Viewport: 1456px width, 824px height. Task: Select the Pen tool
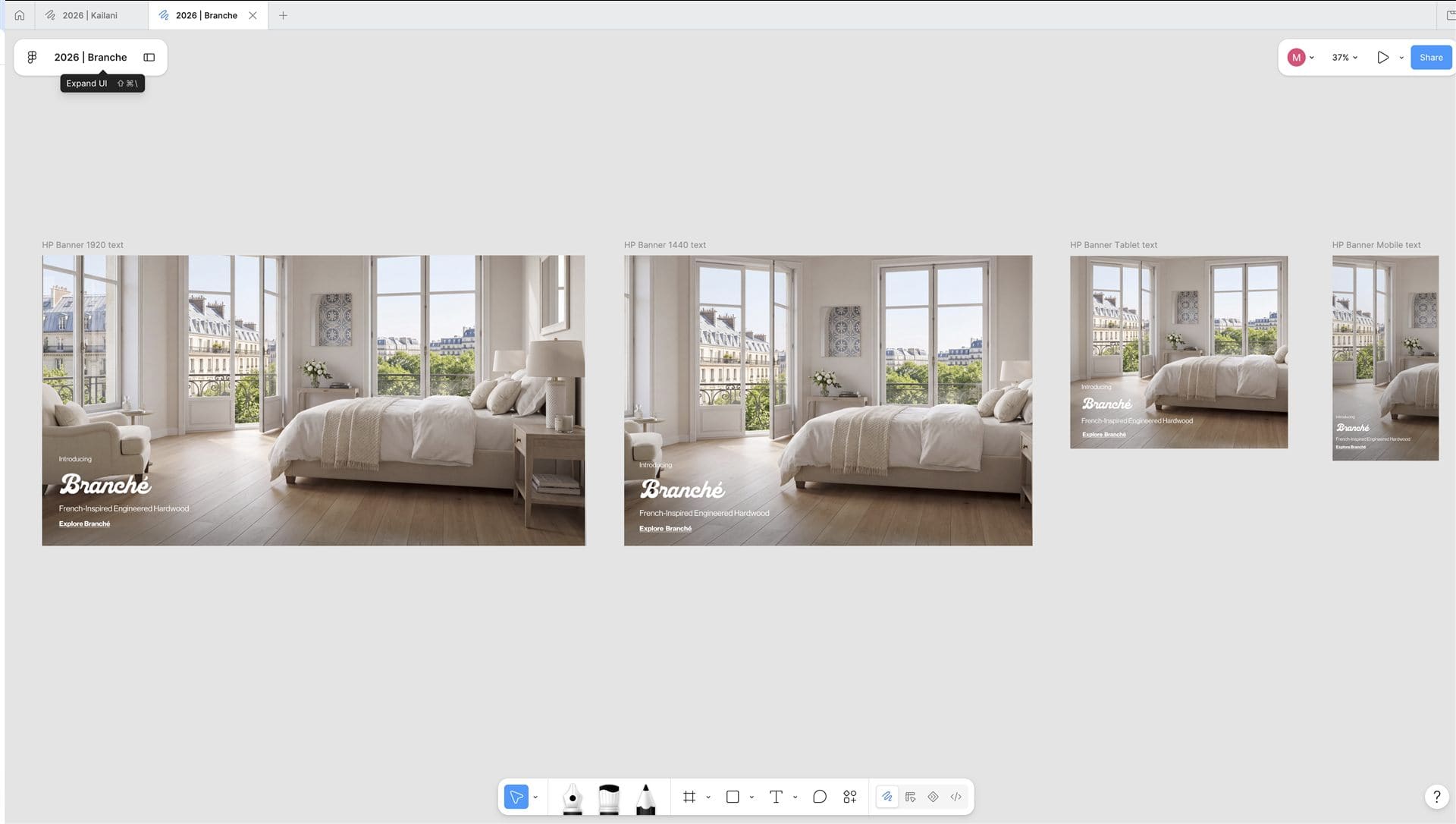pyautogui.click(x=573, y=798)
